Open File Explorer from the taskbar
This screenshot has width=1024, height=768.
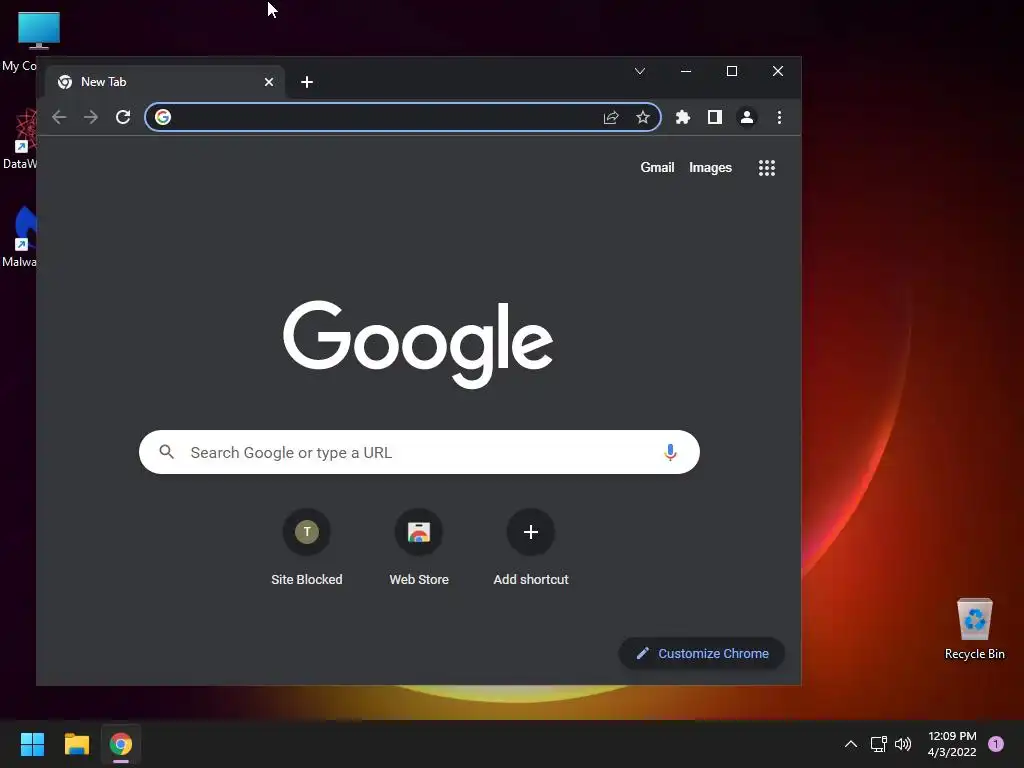point(76,744)
